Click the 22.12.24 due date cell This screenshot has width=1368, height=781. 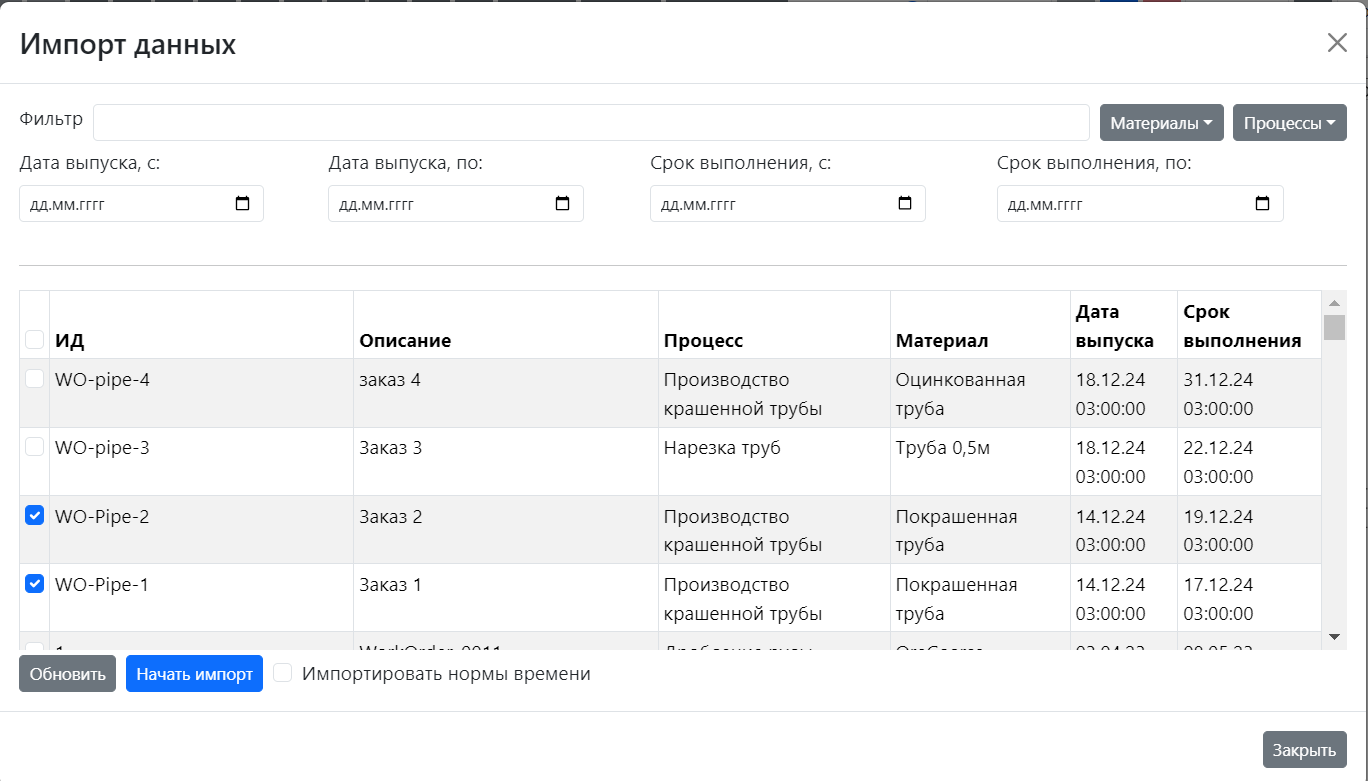click(x=1250, y=462)
